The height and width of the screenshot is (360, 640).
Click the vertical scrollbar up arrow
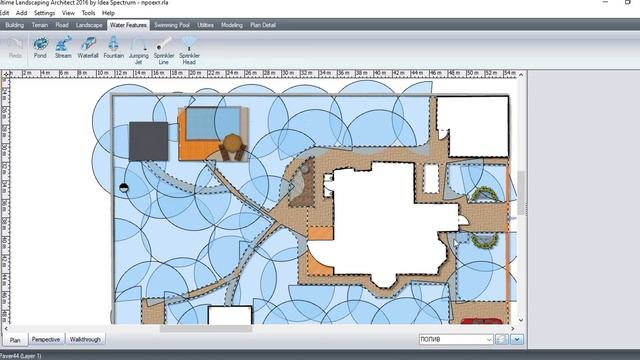(x=521, y=75)
